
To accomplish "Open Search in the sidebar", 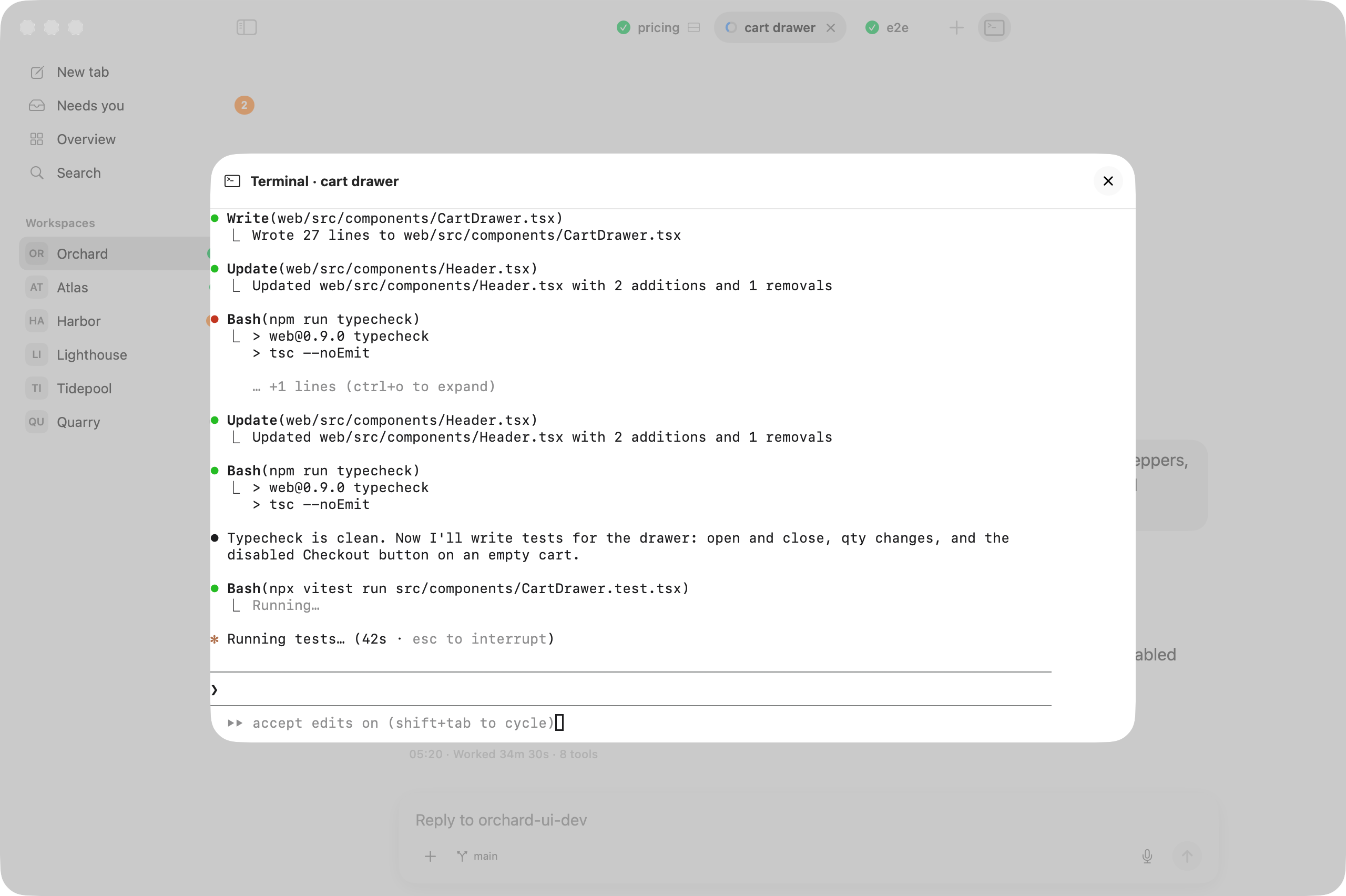I will [x=78, y=173].
